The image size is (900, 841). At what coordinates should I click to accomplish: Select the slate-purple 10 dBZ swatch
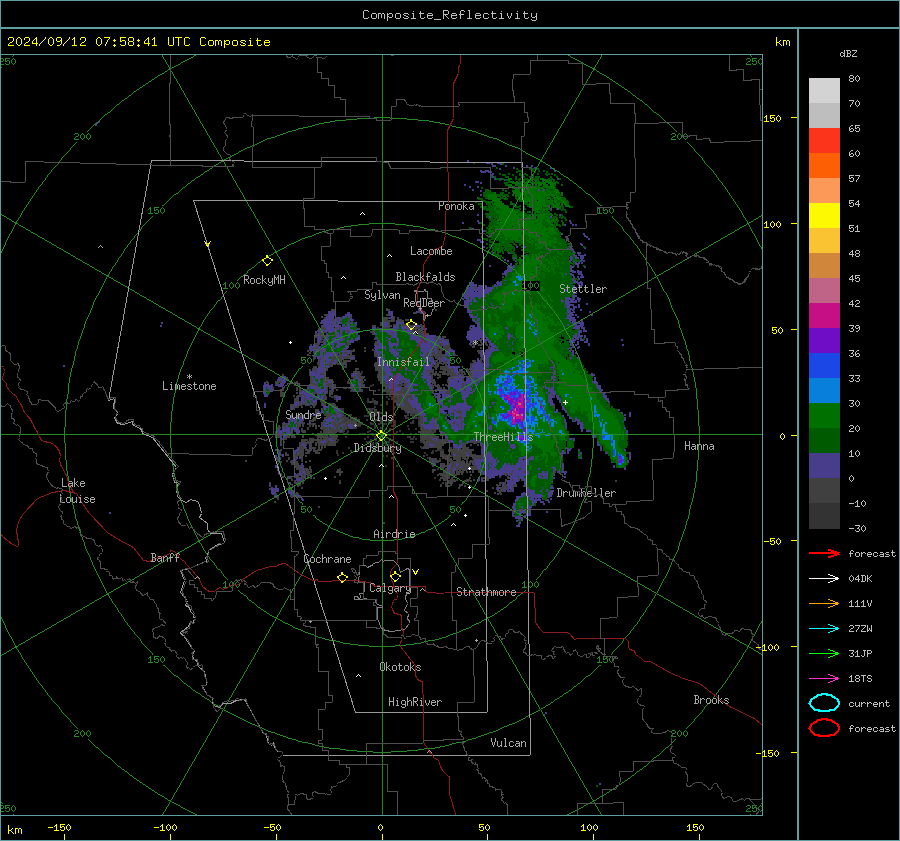coord(824,465)
